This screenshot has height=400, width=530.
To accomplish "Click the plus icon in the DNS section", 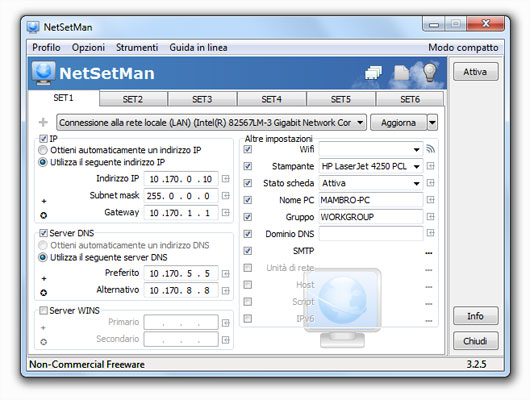I will click(44, 279).
